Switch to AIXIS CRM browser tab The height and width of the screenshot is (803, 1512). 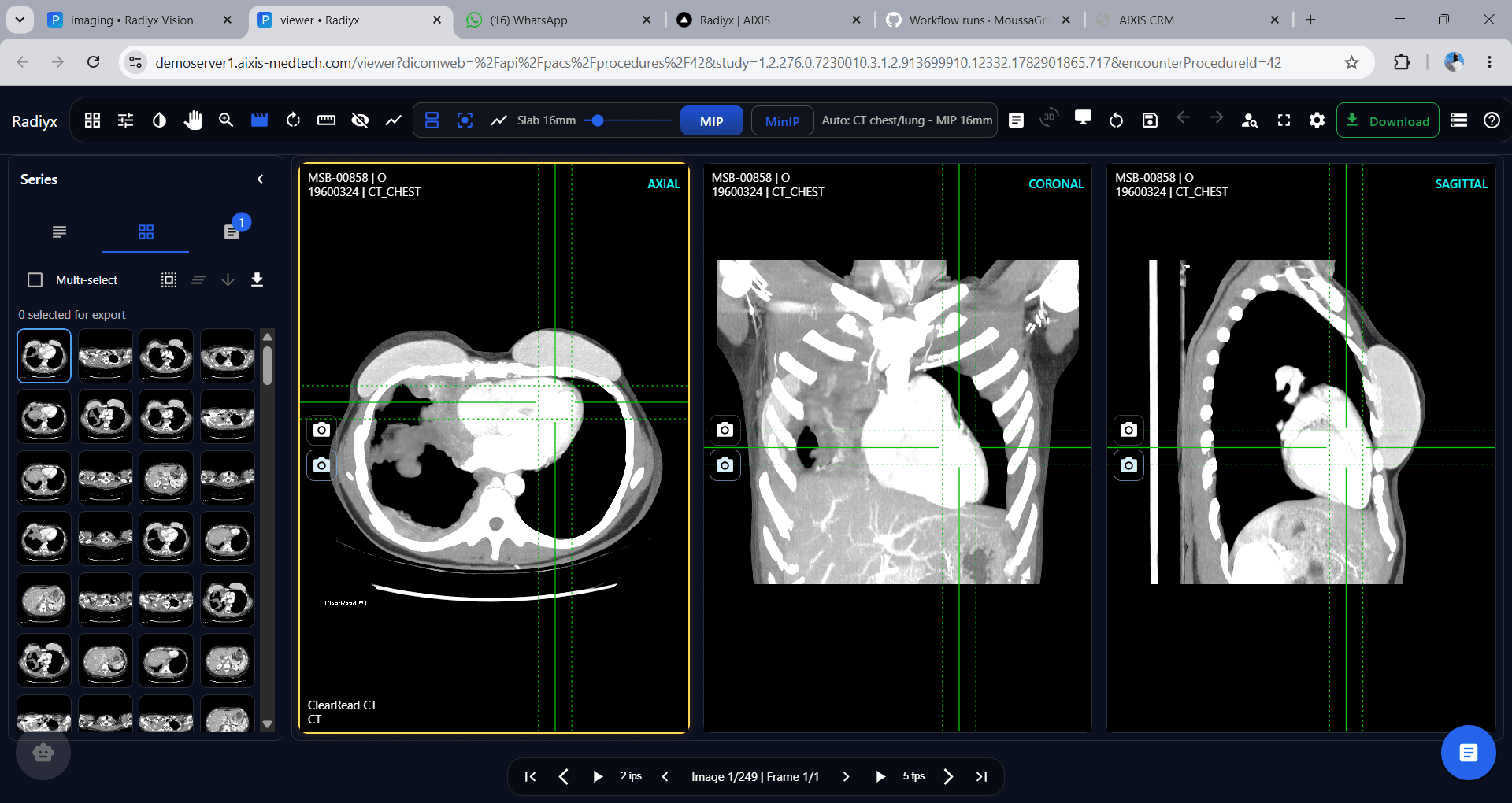tap(1146, 20)
